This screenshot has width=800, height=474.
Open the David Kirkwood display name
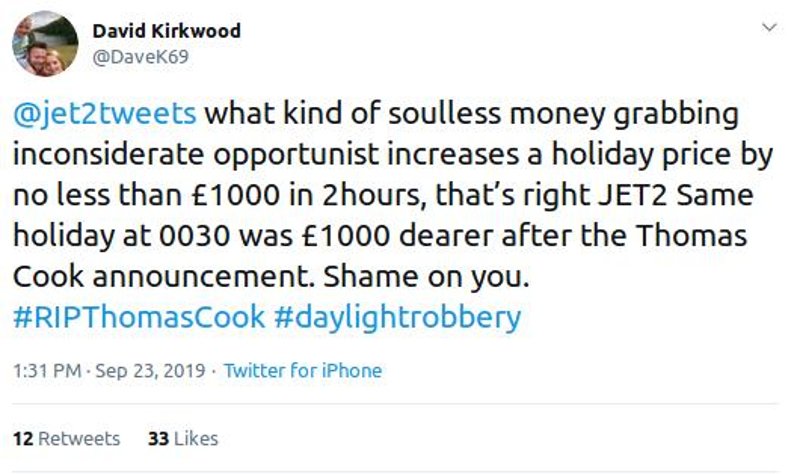166,31
